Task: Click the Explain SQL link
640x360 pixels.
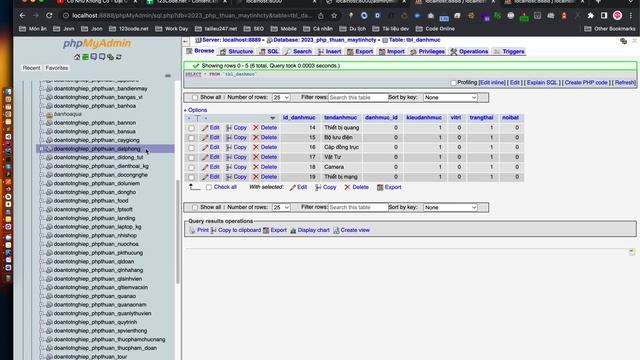Action: click(542, 83)
